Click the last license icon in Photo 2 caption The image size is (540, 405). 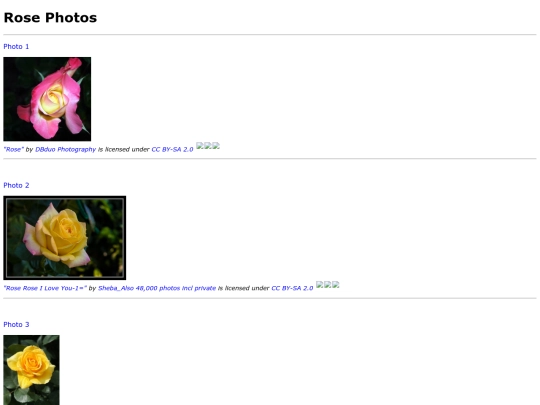click(336, 284)
